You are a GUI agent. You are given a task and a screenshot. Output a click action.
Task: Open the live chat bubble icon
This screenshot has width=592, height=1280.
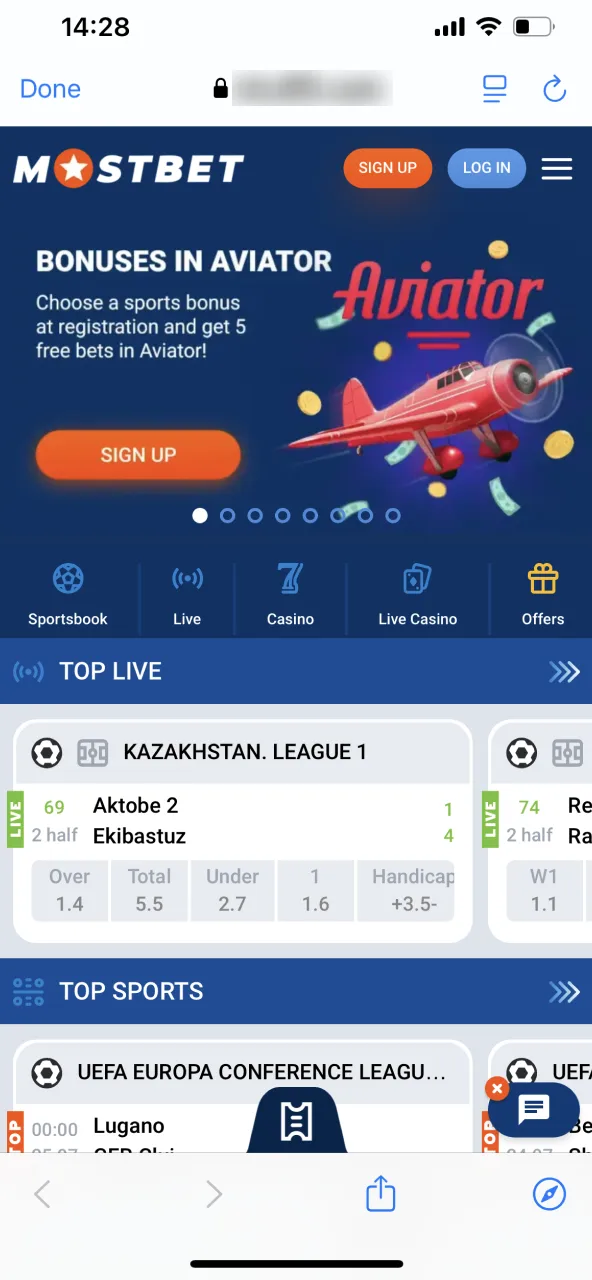[534, 1110]
